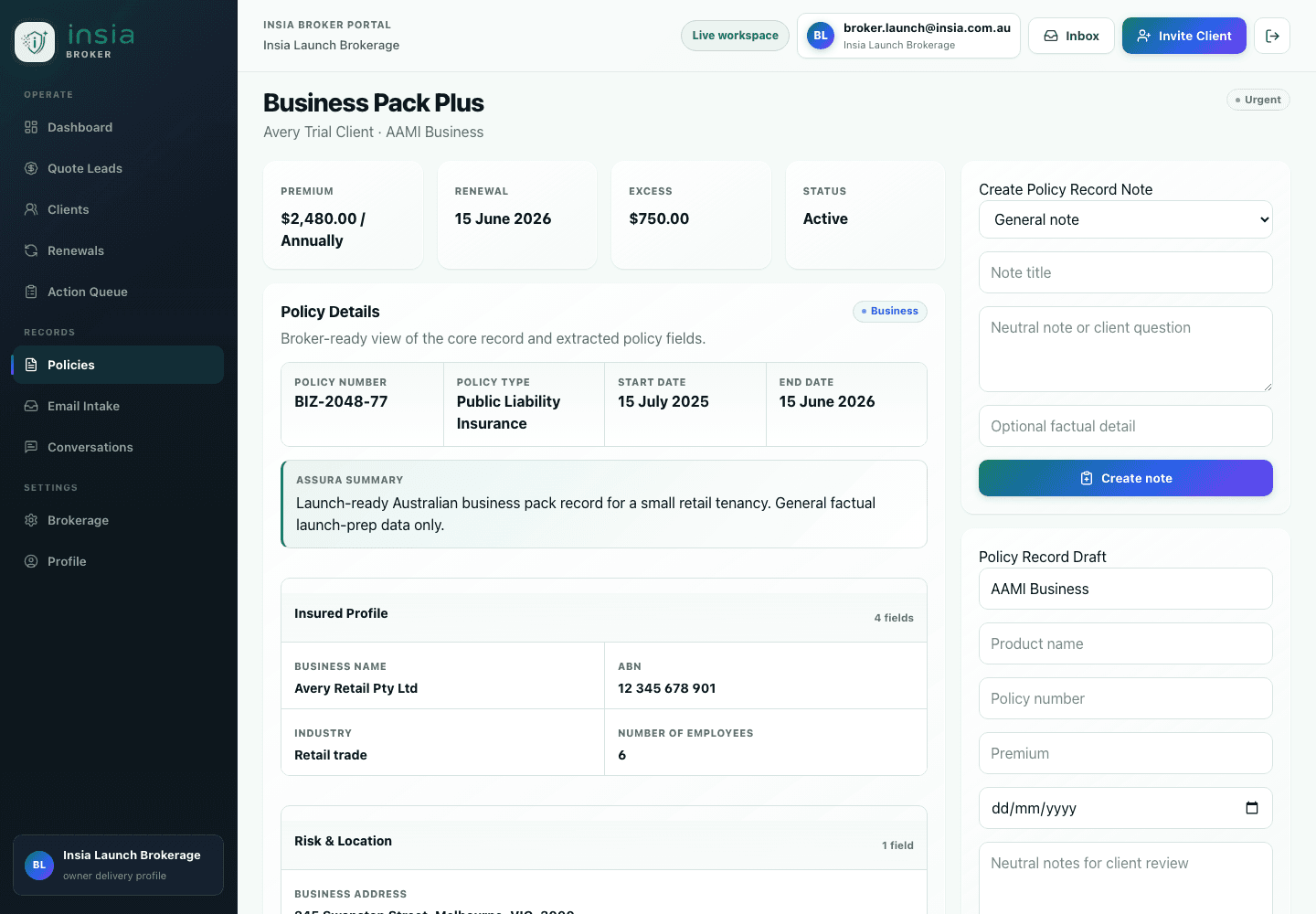The height and width of the screenshot is (914, 1316).
Task: Click the Public Liability Insurance policy type
Action: pos(508,412)
